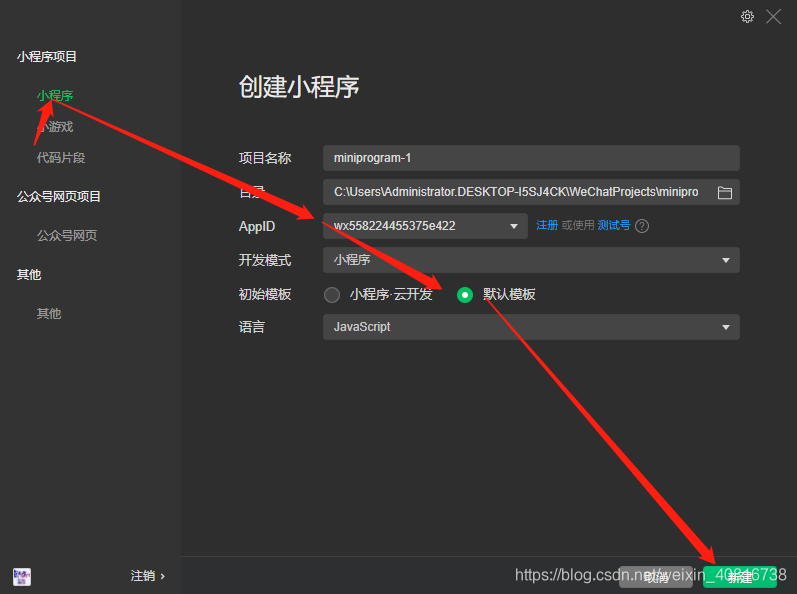Viewport: 797px width, 594px height.
Task: Click the 注册 link
Action: pyautogui.click(x=547, y=225)
